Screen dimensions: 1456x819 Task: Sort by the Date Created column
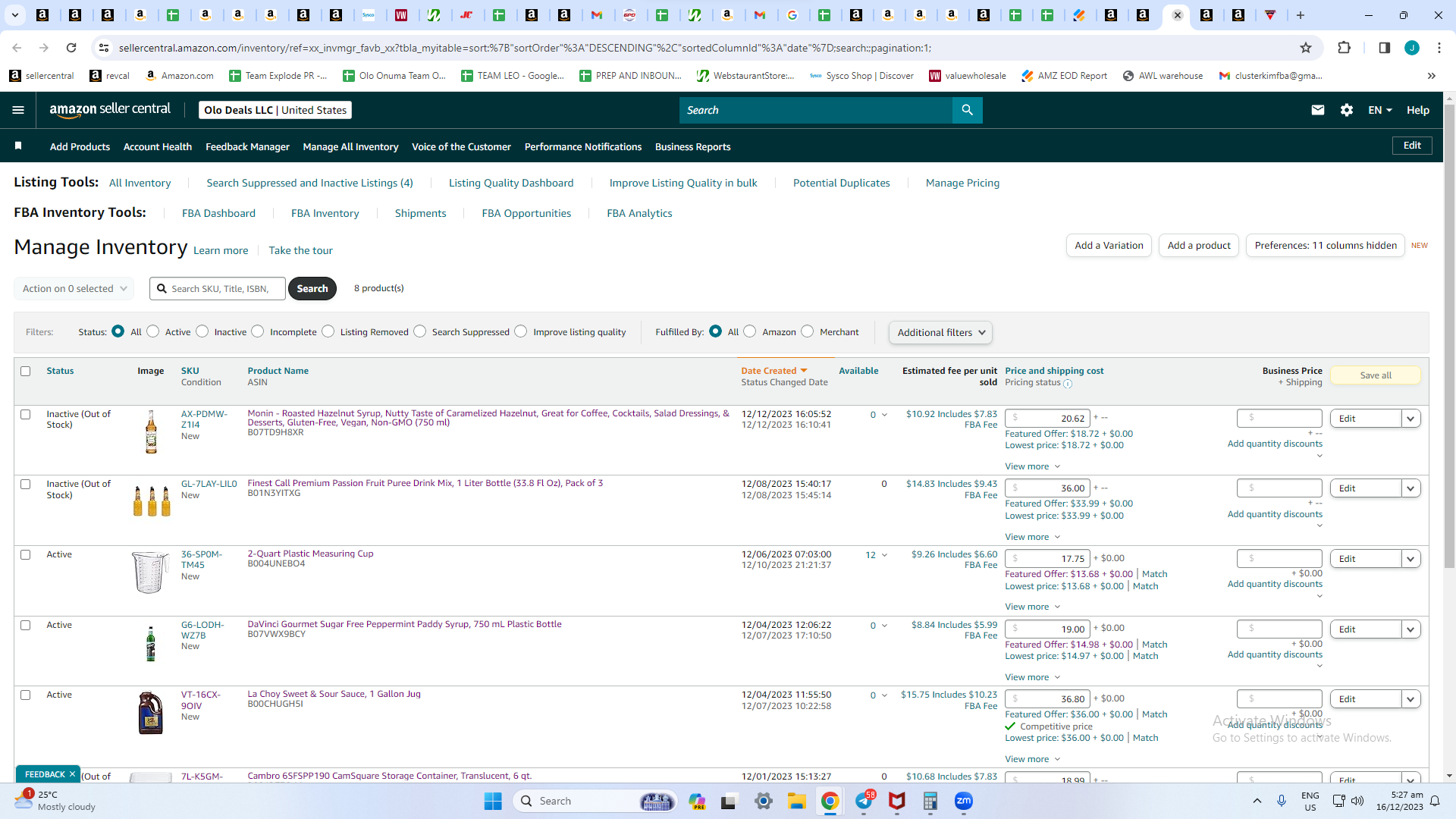[x=773, y=371]
